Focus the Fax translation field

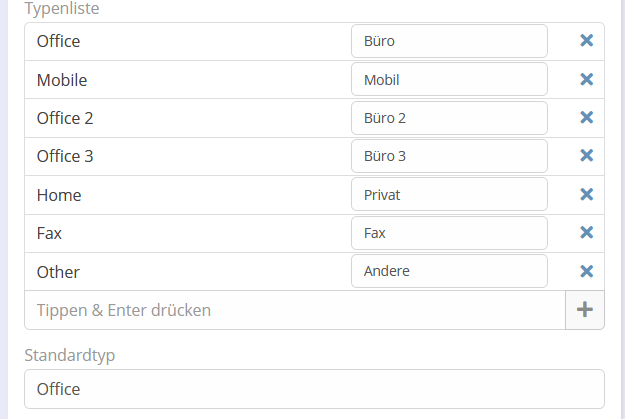tap(449, 233)
